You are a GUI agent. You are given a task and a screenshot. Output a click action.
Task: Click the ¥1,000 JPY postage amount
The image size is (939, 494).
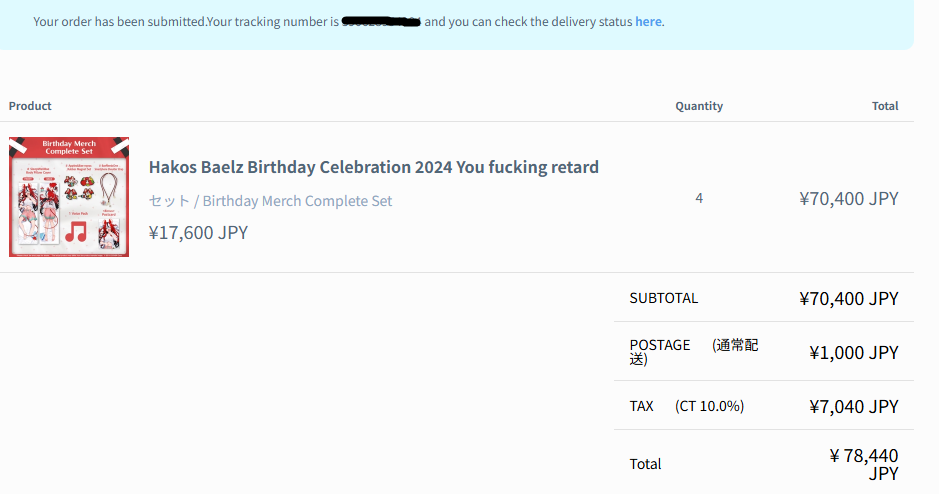click(x=853, y=352)
